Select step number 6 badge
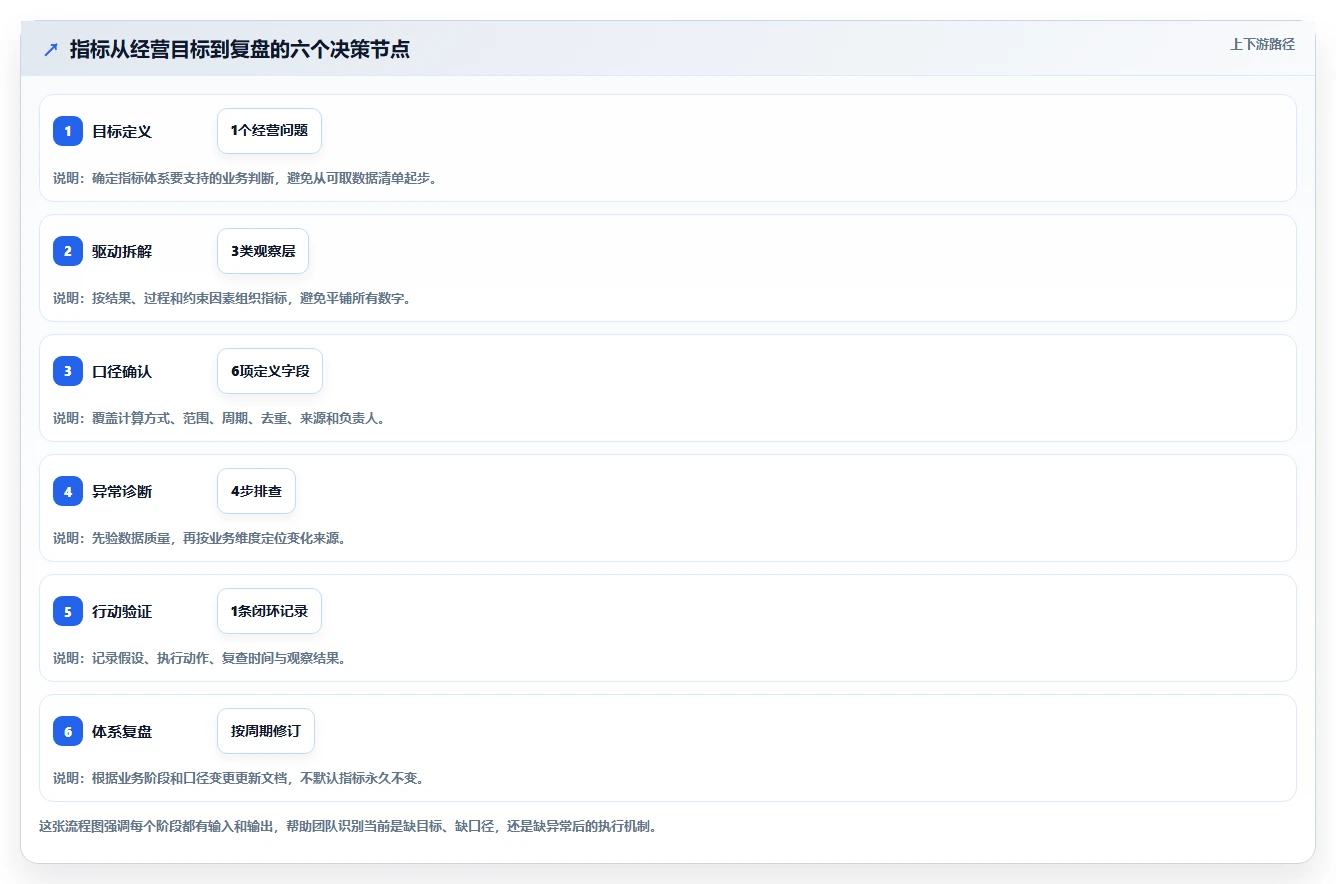Viewport: 1336px width, 884px height. 68,731
